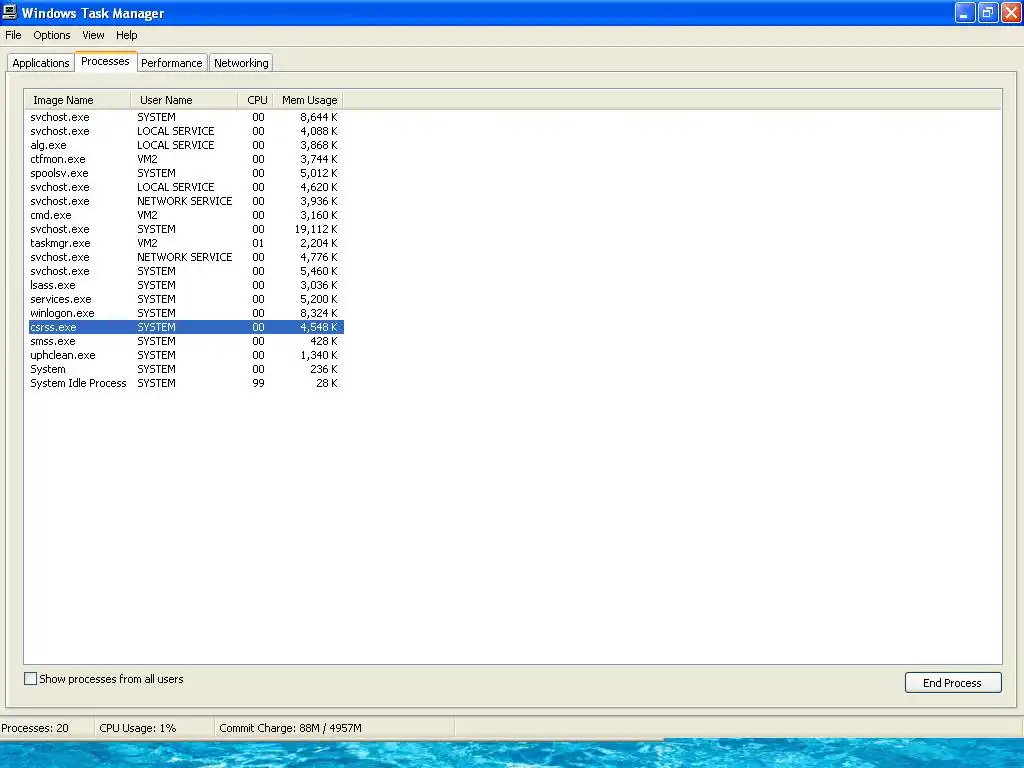Open the File menu
1024x768 pixels.
(13, 35)
